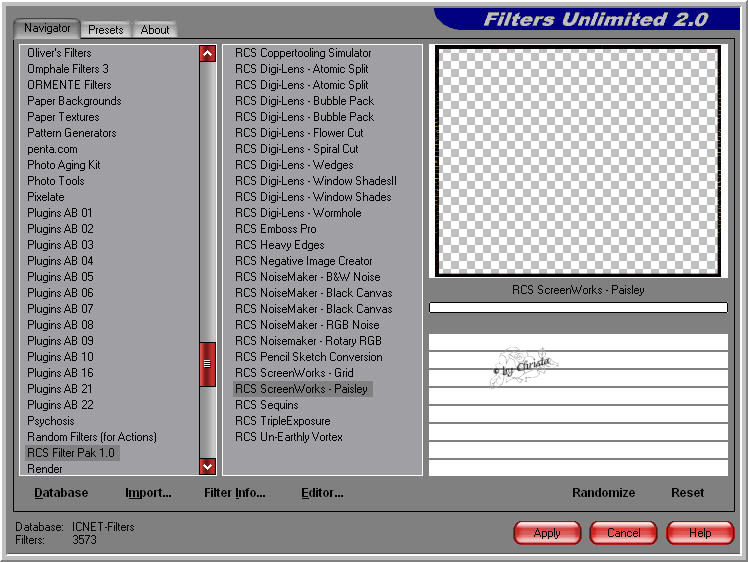Select RCS Filter Pak 1.0
Viewport: 748px width, 562px height.
[71, 453]
